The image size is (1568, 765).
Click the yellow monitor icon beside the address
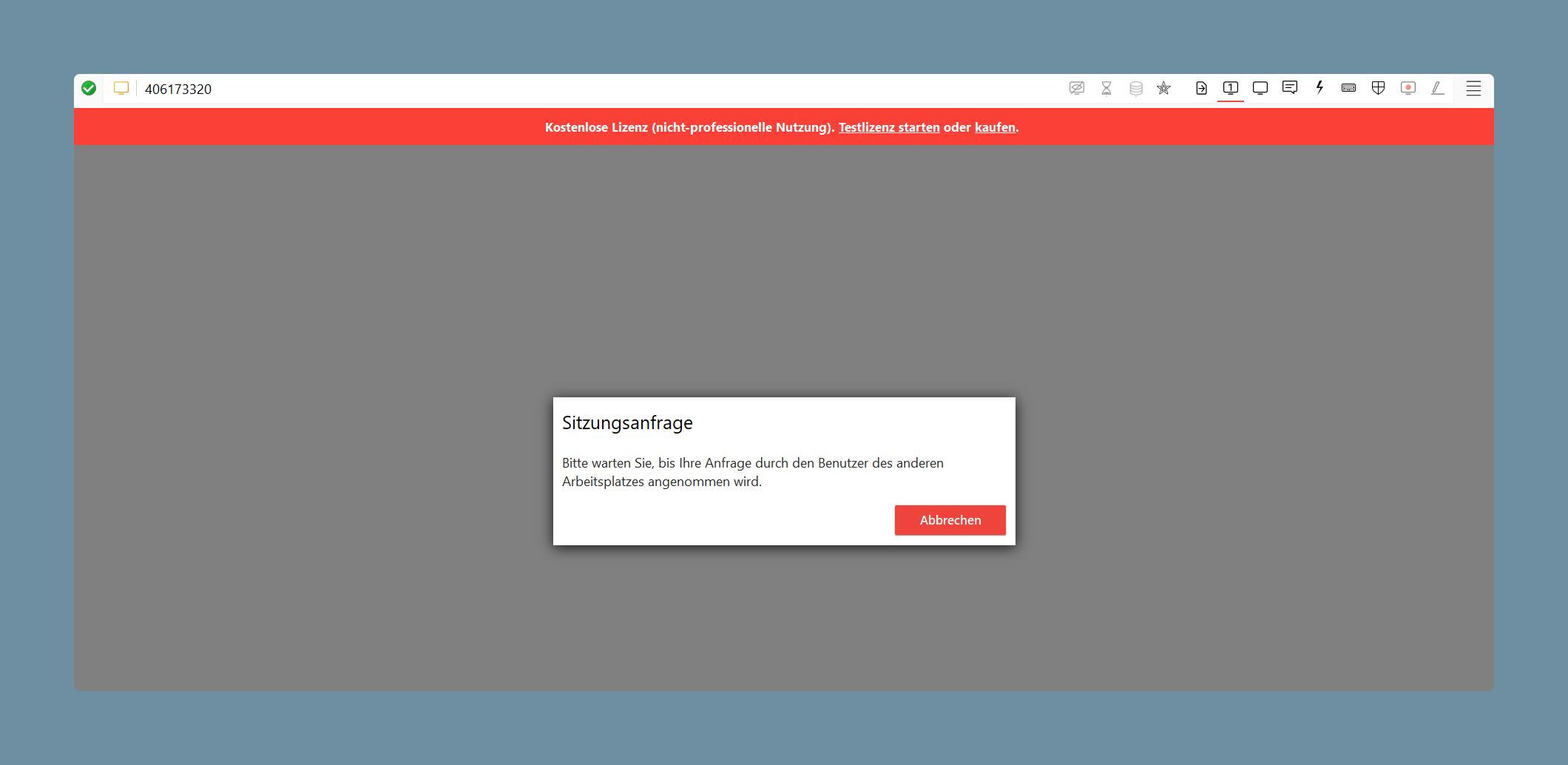(x=121, y=89)
